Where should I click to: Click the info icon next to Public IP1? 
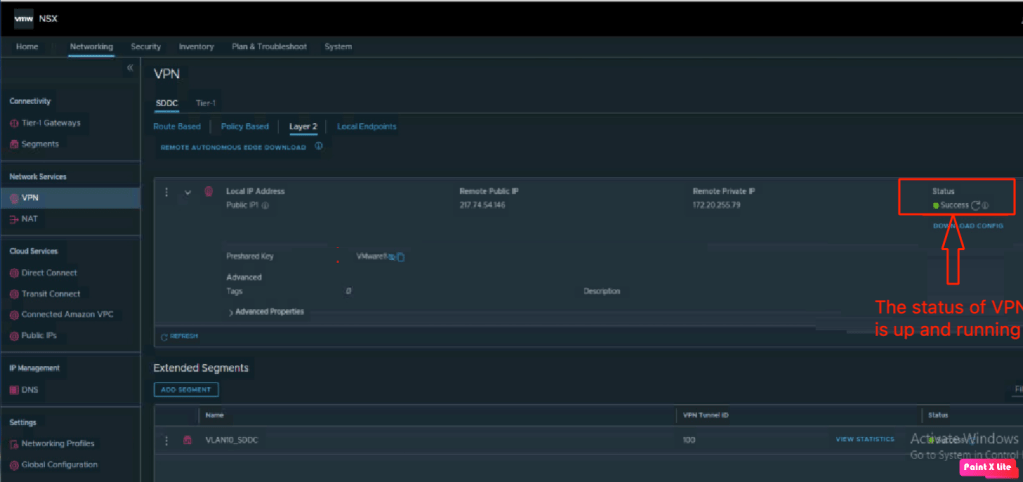pyautogui.click(x=266, y=206)
